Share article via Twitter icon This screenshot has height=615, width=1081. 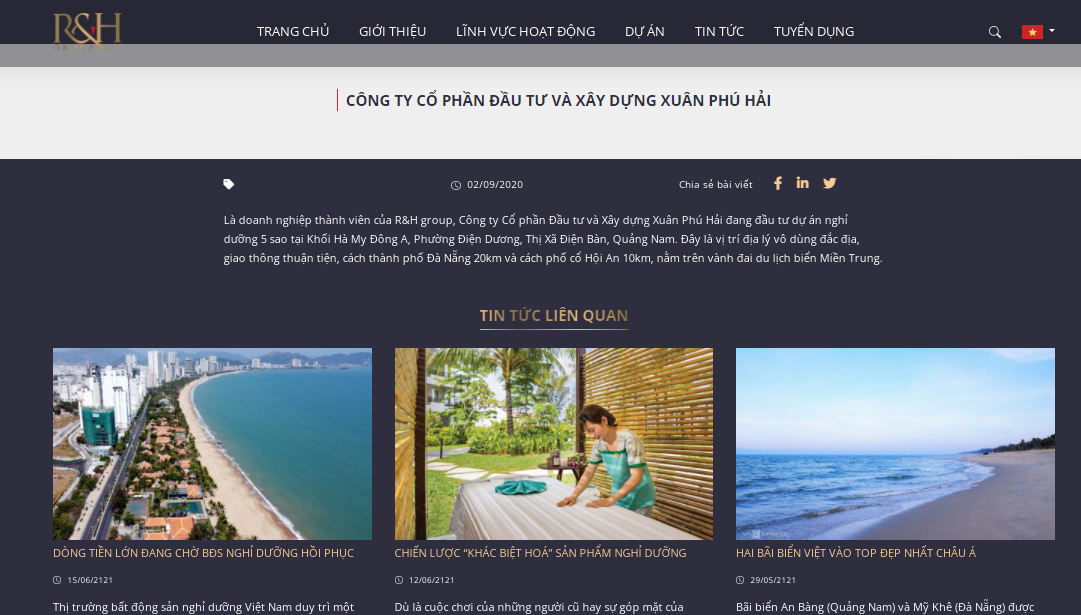[x=829, y=183]
